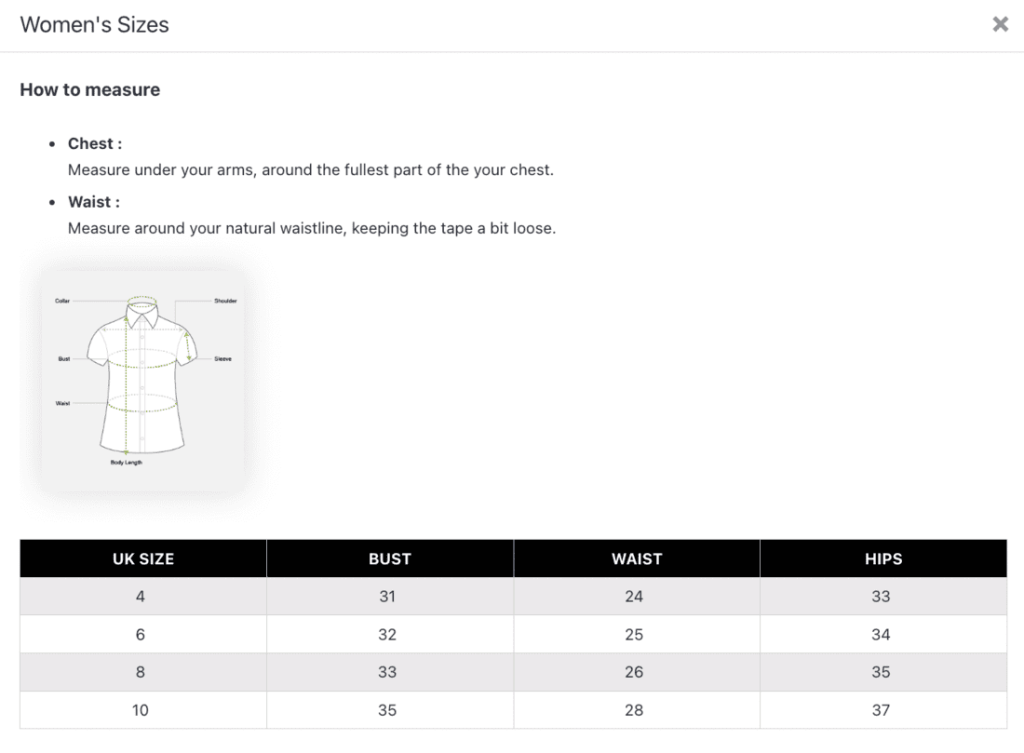Click bust value 31 in table
The image size is (1024, 753).
click(x=387, y=596)
